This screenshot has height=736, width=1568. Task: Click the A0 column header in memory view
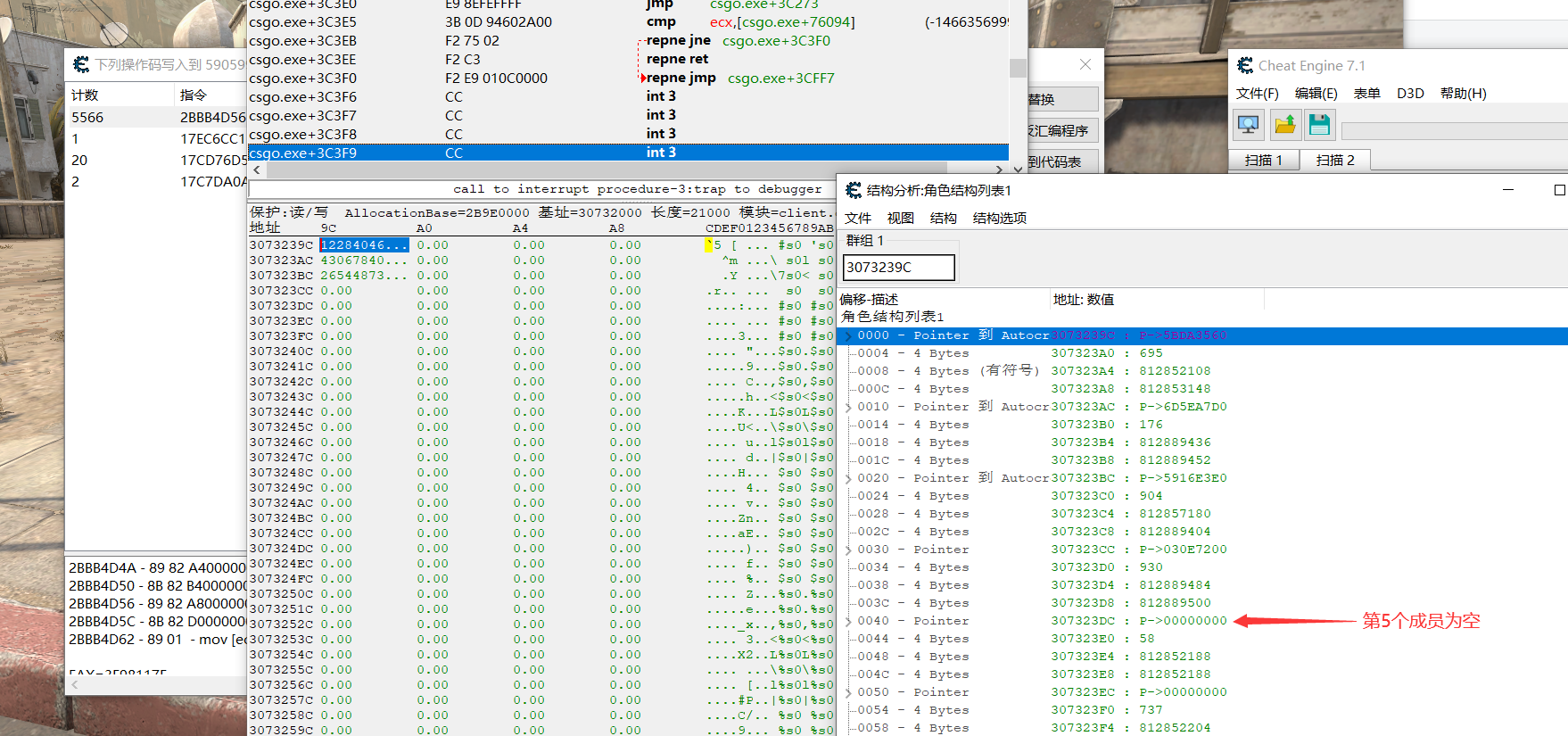point(425,228)
